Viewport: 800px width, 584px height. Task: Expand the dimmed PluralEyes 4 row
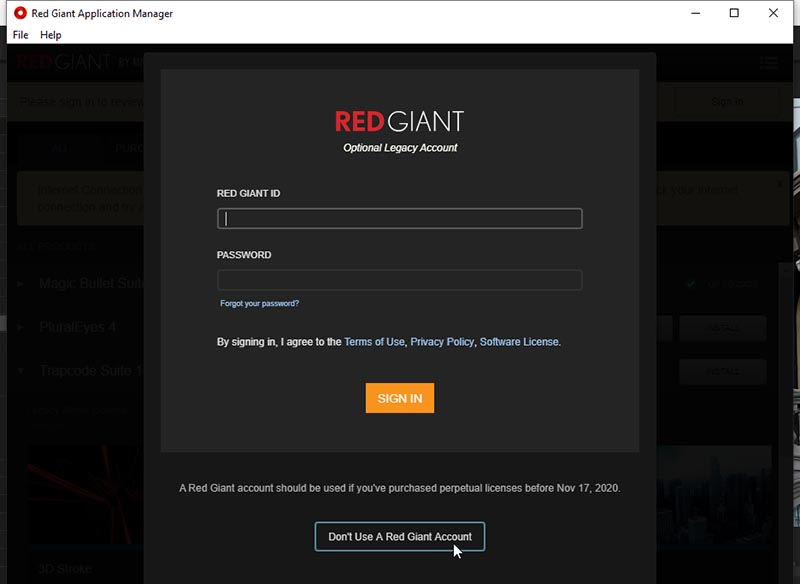tap(20, 327)
